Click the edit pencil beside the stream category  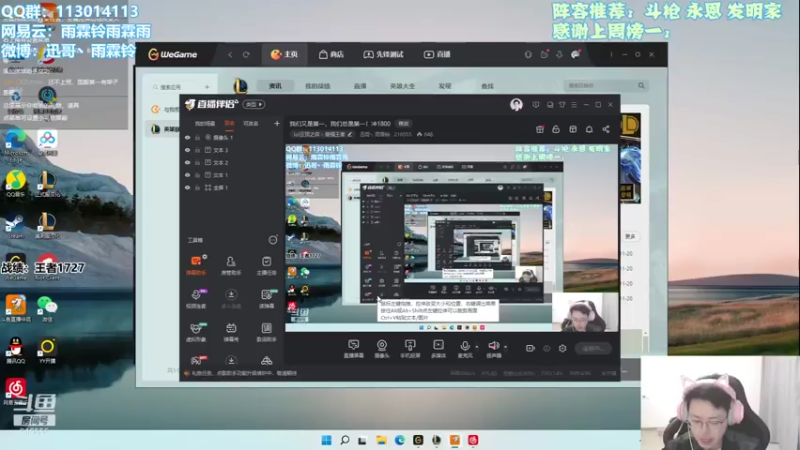350,134
